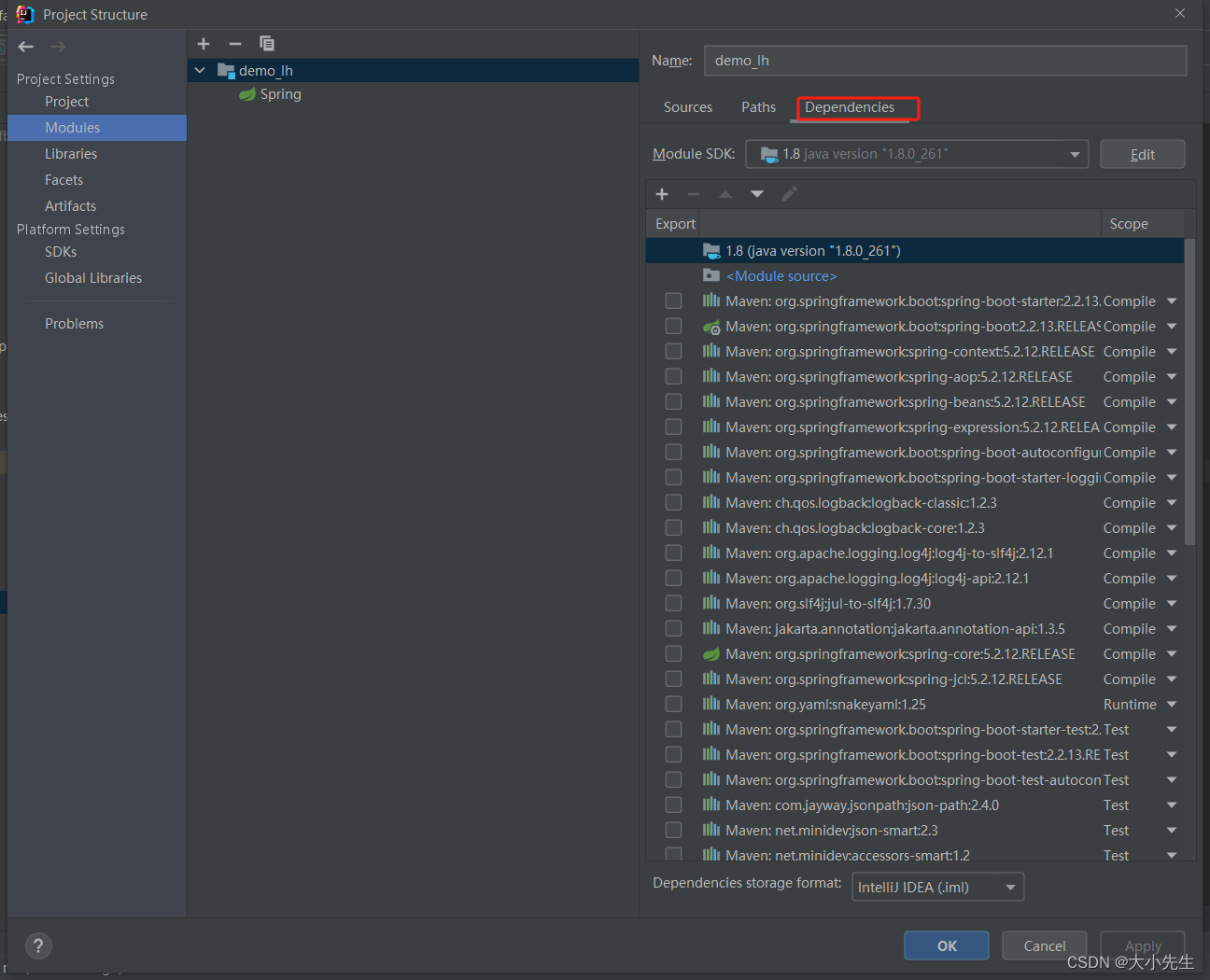Viewport: 1210px width, 980px height.
Task: Click the Cancel button
Action: [x=1045, y=945]
